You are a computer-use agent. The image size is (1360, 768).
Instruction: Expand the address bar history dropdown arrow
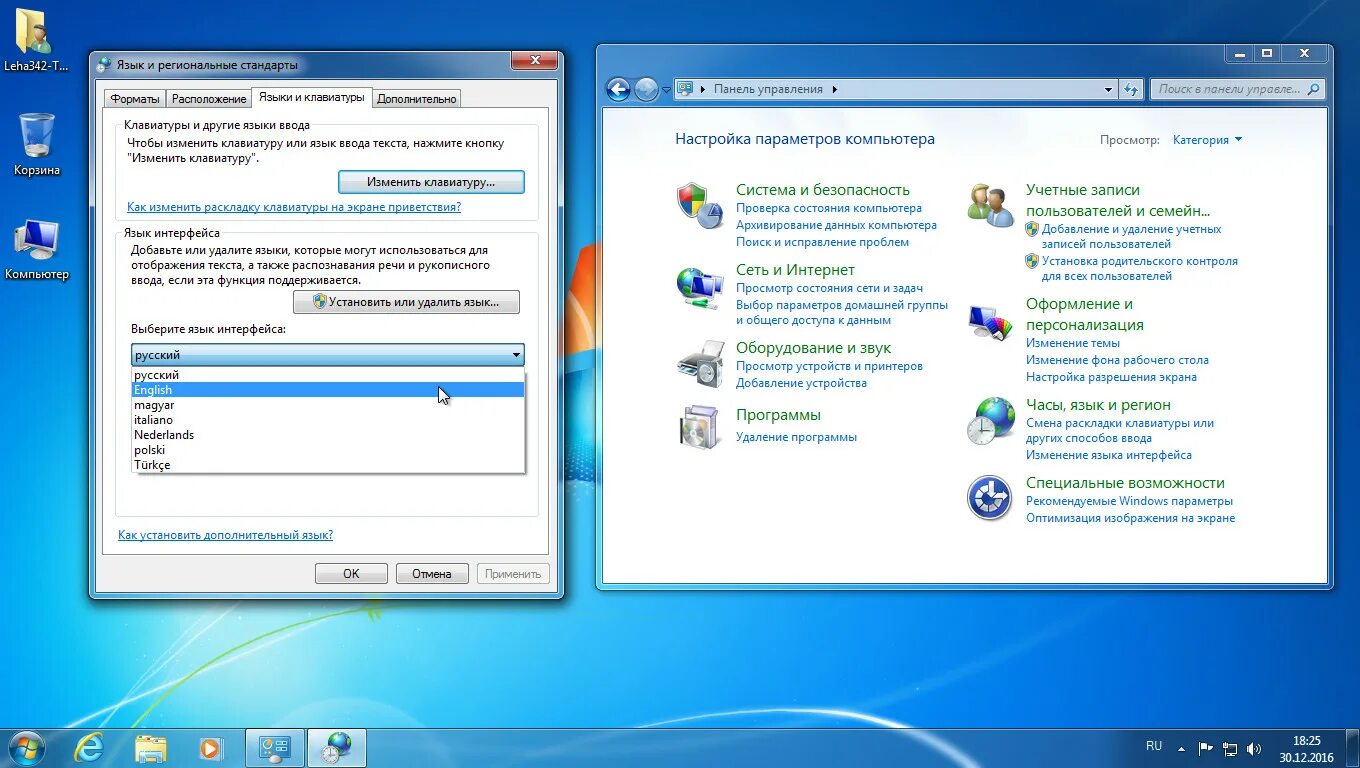[1108, 89]
